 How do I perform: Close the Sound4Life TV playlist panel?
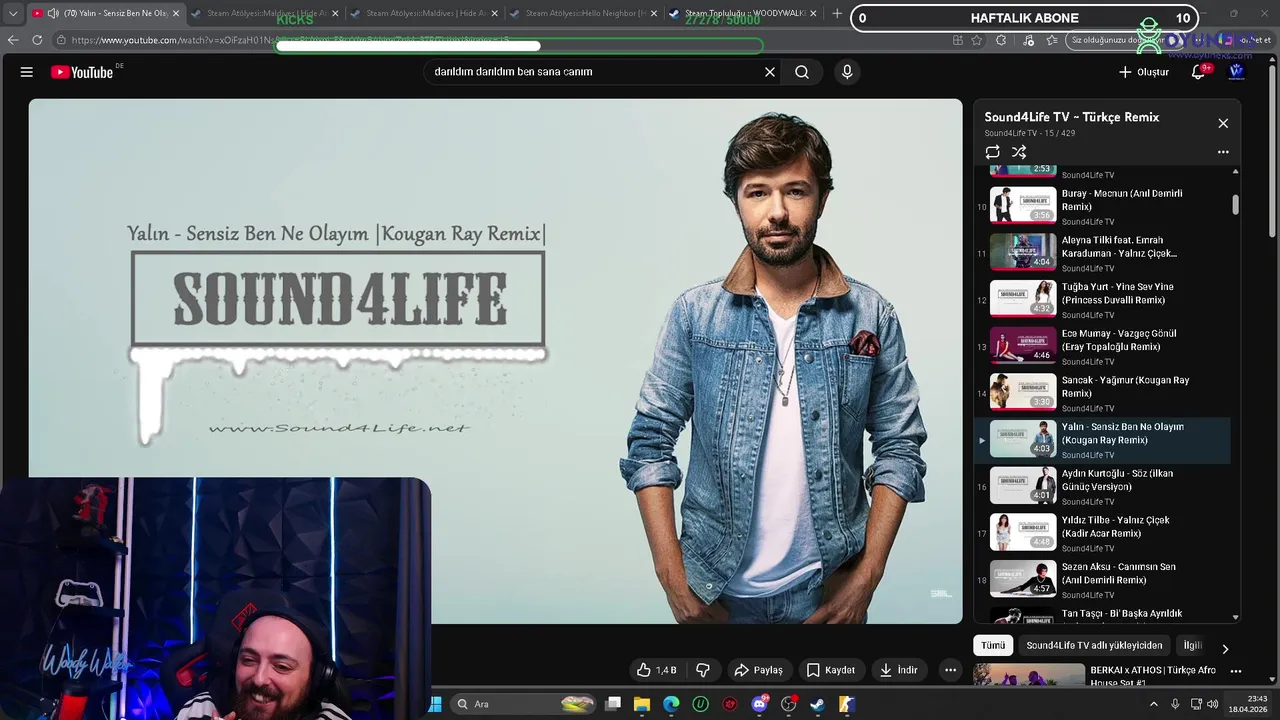(1223, 123)
